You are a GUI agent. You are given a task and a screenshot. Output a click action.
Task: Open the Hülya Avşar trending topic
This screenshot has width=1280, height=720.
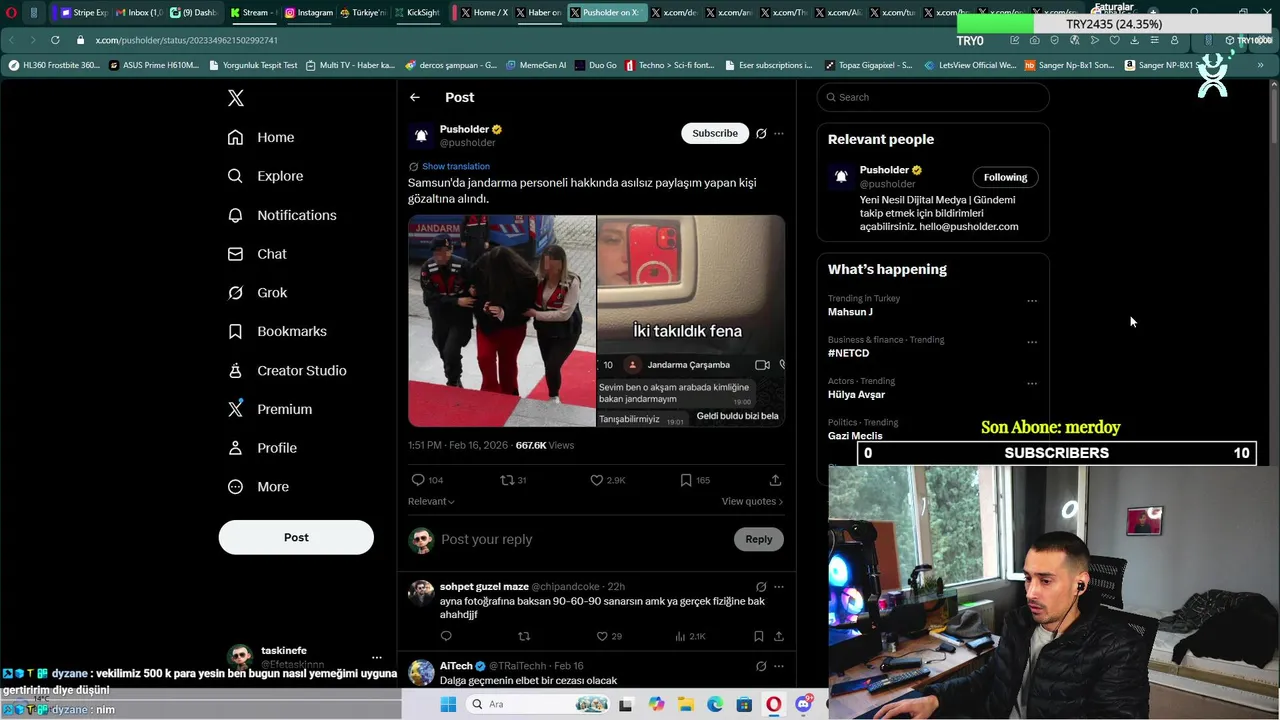point(856,394)
